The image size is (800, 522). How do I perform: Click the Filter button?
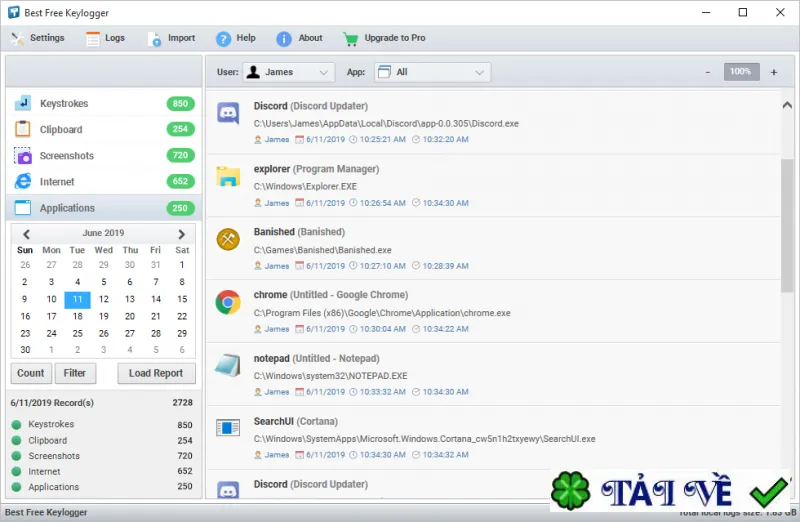click(74, 373)
